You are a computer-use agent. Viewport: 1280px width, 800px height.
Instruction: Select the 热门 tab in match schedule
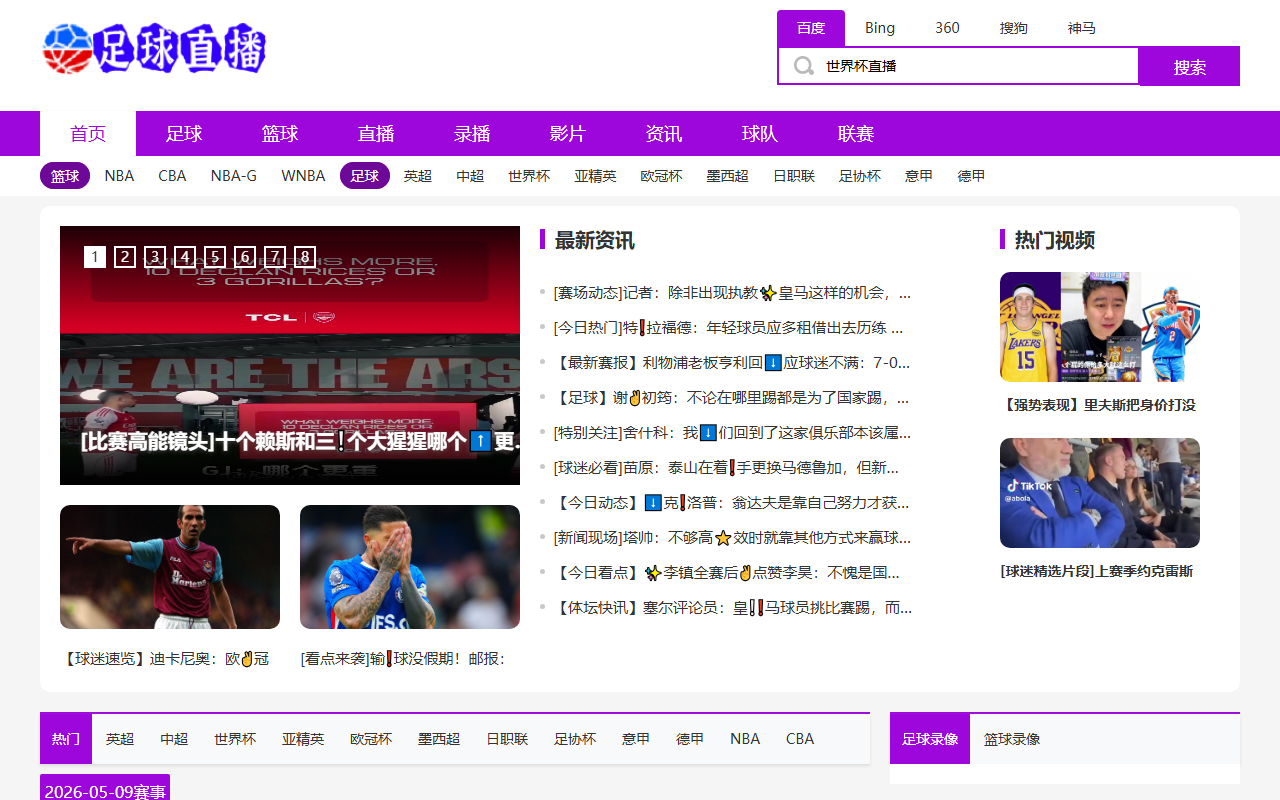(66, 739)
